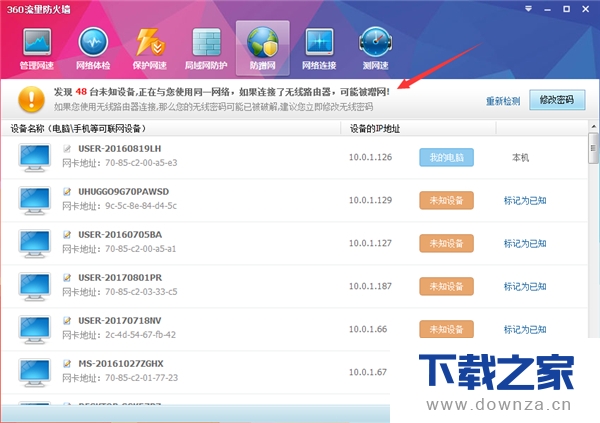Open the 管理网速 tool
Viewport: 600px width, 423px height.
coord(36,49)
